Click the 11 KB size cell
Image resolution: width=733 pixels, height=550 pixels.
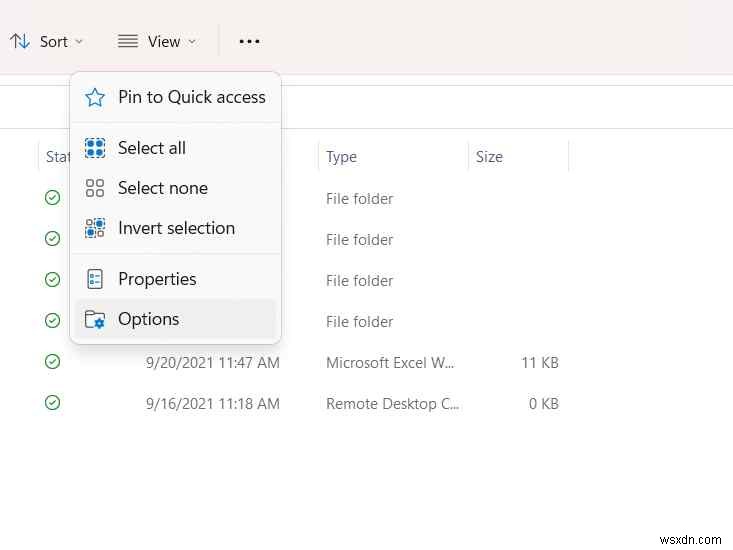pyautogui.click(x=540, y=363)
